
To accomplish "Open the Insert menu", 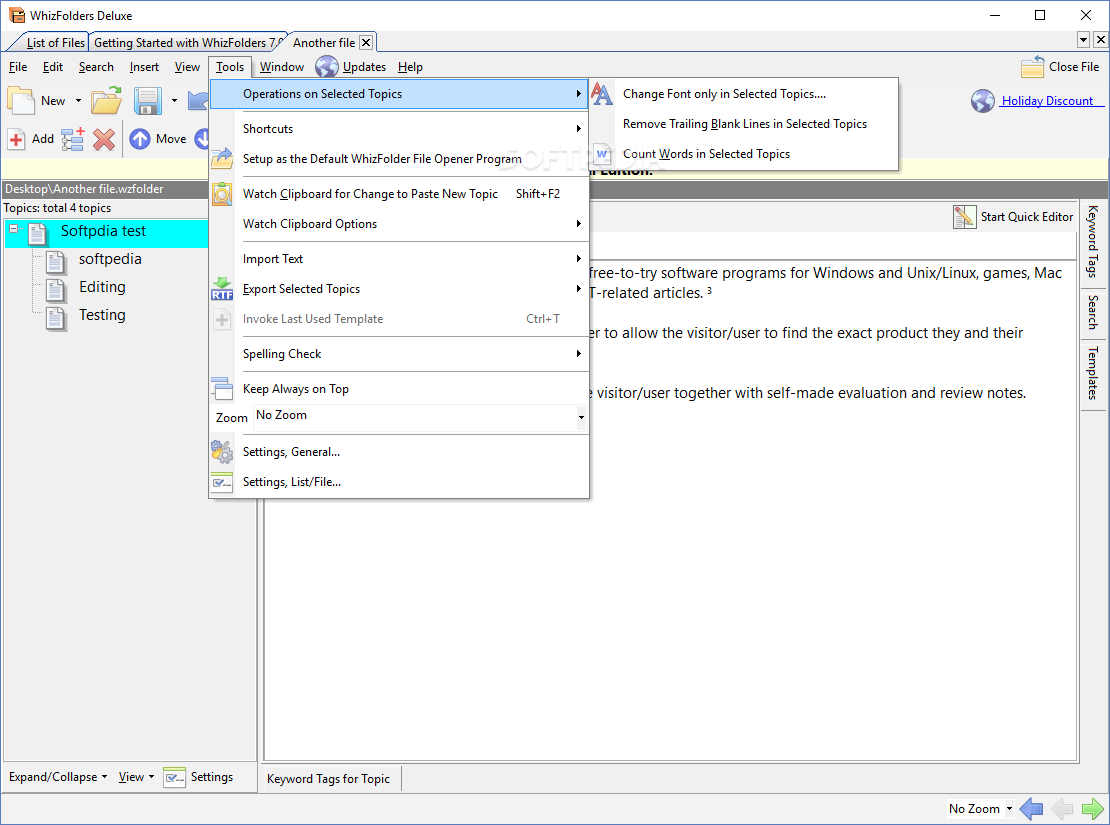I will (x=144, y=67).
